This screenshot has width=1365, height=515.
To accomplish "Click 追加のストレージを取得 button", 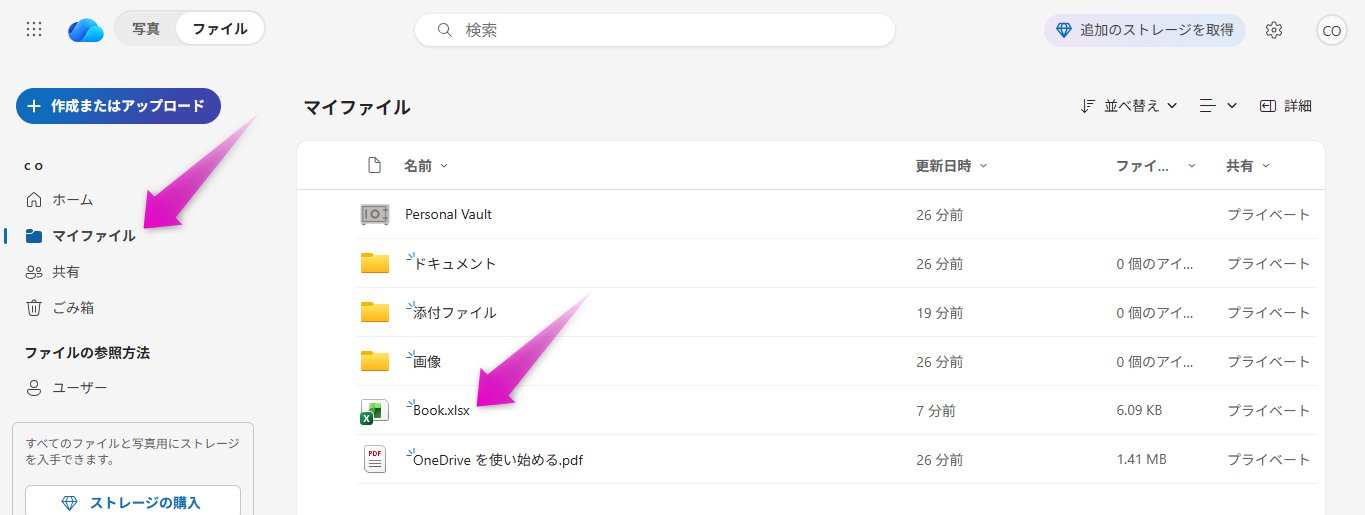I will click(x=1145, y=30).
